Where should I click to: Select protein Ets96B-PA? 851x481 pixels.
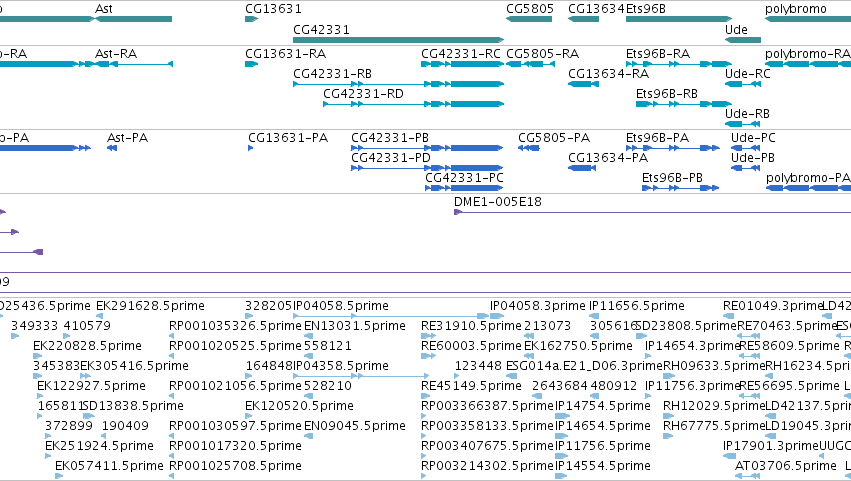657,138
